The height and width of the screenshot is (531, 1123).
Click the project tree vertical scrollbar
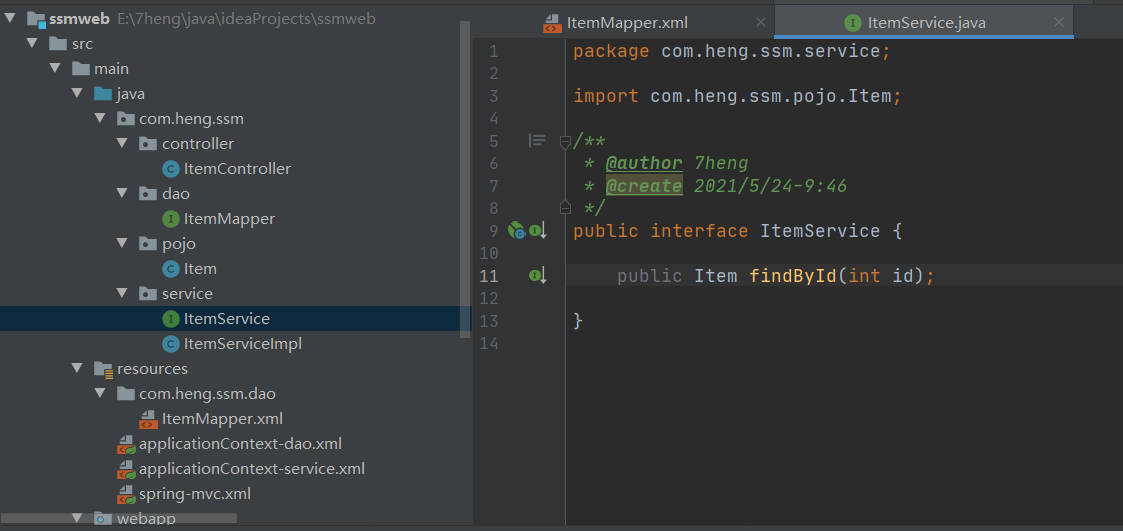coord(466,179)
